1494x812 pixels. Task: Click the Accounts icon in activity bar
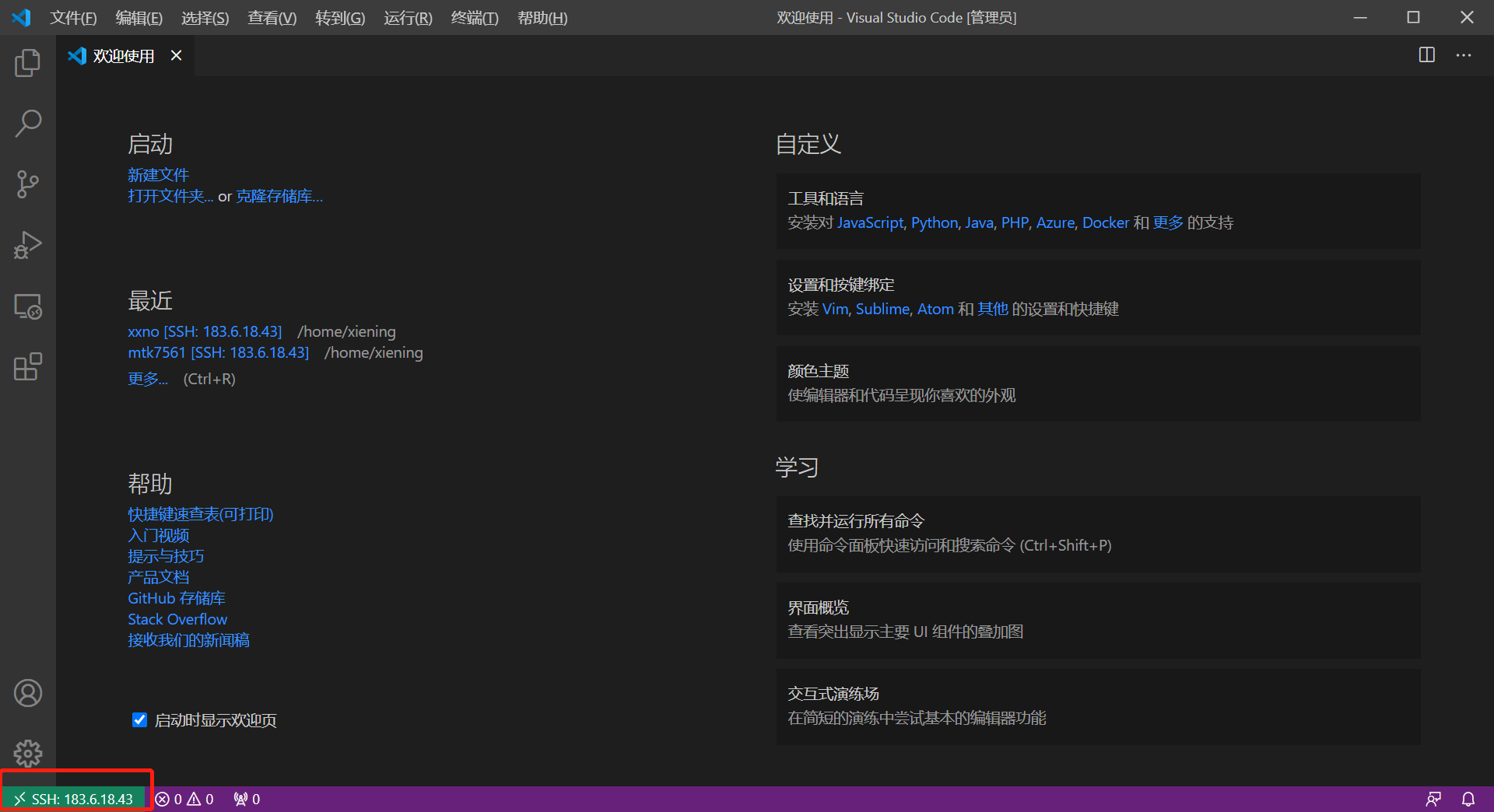click(28, 692)
